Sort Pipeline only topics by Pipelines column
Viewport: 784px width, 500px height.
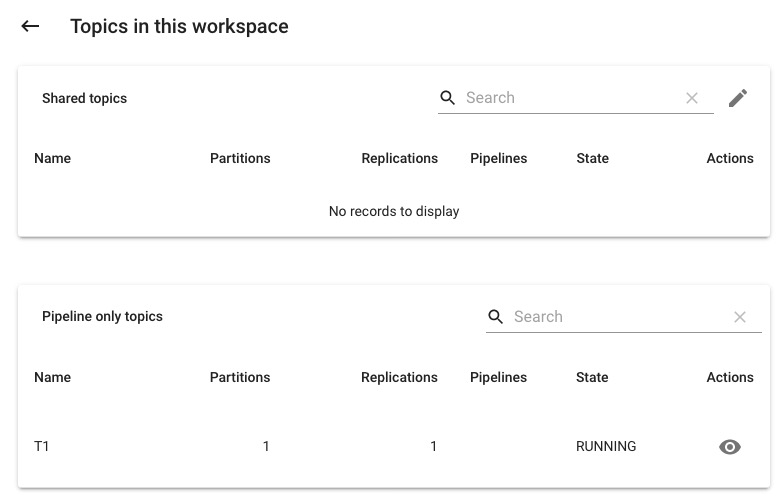[498, 378]
